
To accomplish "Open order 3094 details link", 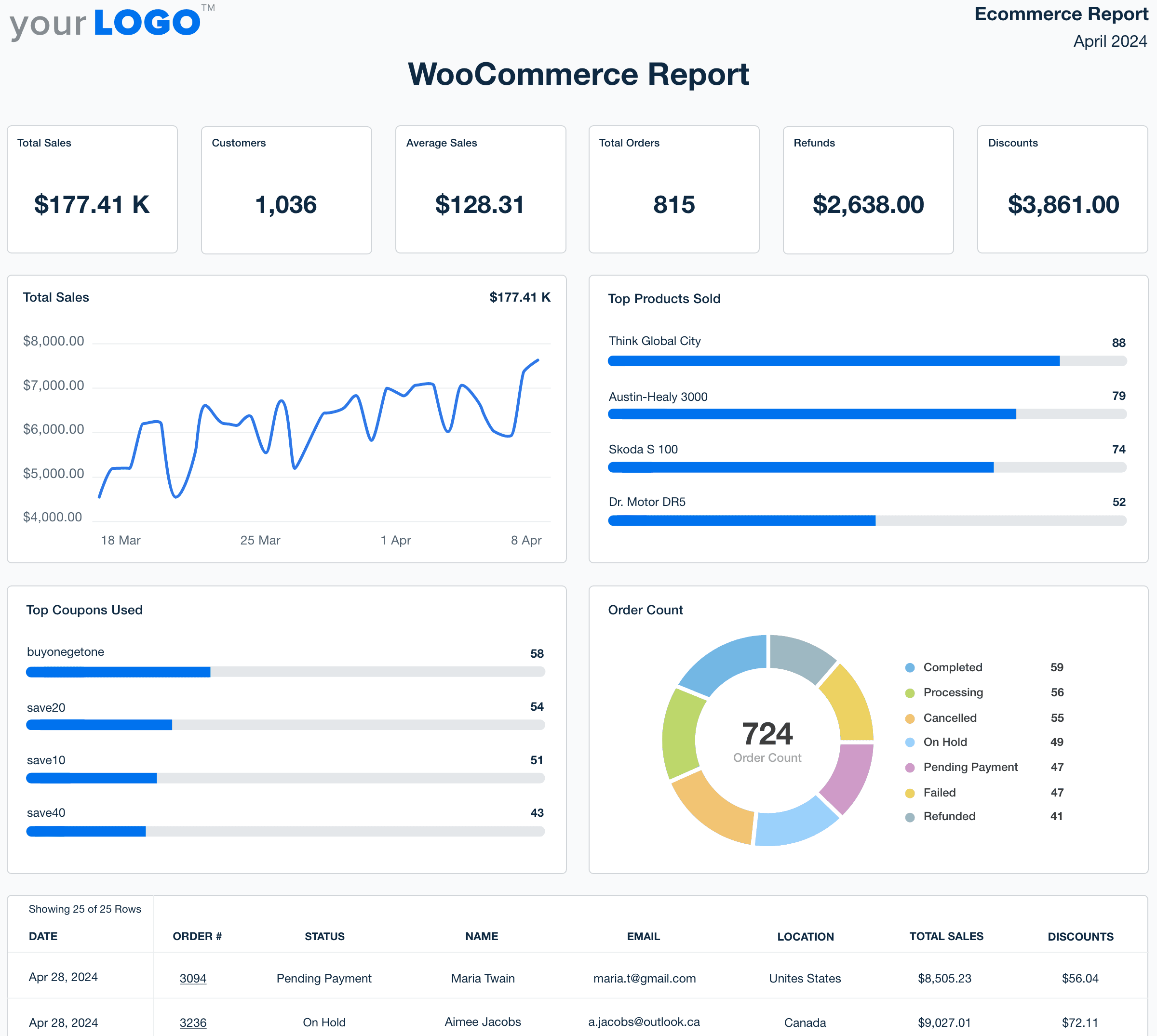I will (x=193, y=978).
